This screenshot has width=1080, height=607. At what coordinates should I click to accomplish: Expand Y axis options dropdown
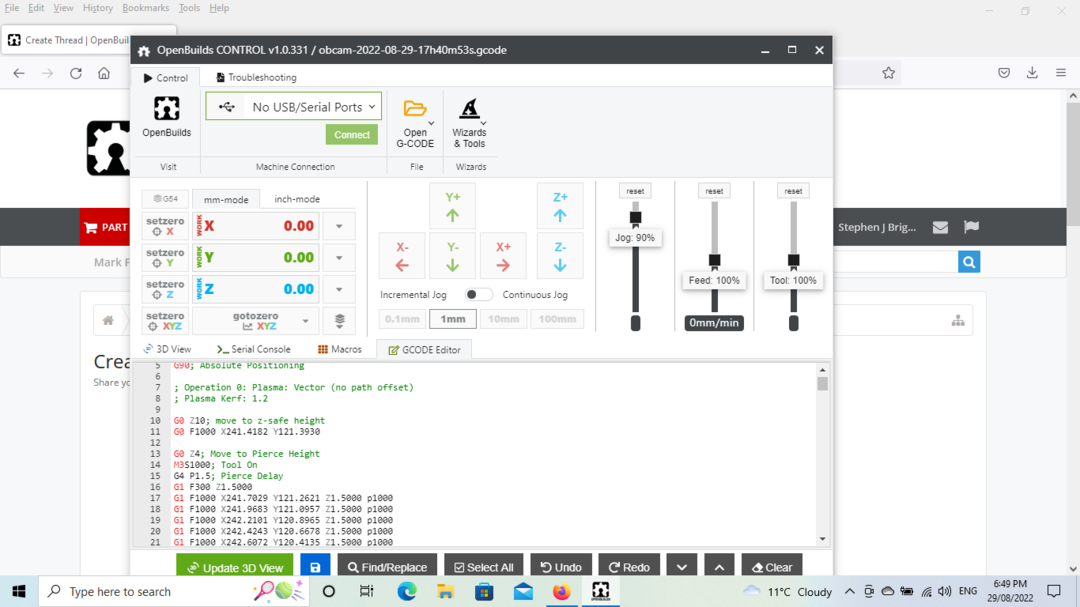pyautogui.click(x=339, y=258)
